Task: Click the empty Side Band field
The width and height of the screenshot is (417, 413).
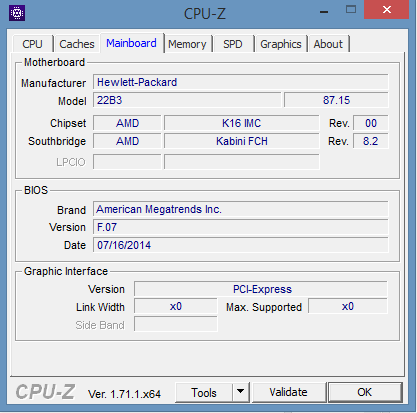Action: point(176,325)
